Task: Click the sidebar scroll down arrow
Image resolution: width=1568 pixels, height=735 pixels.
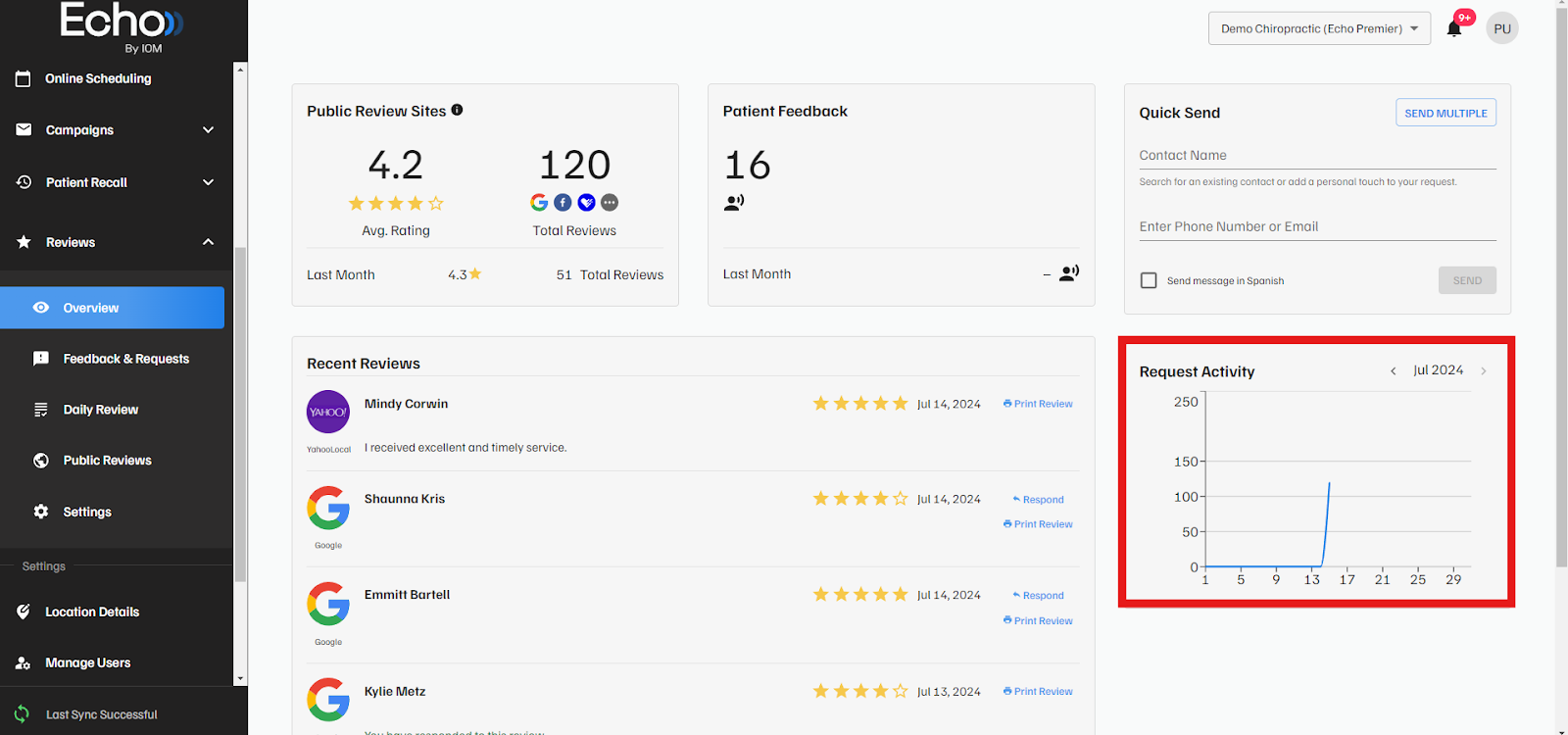Action: pyautogui.click(x=240, y=678)
